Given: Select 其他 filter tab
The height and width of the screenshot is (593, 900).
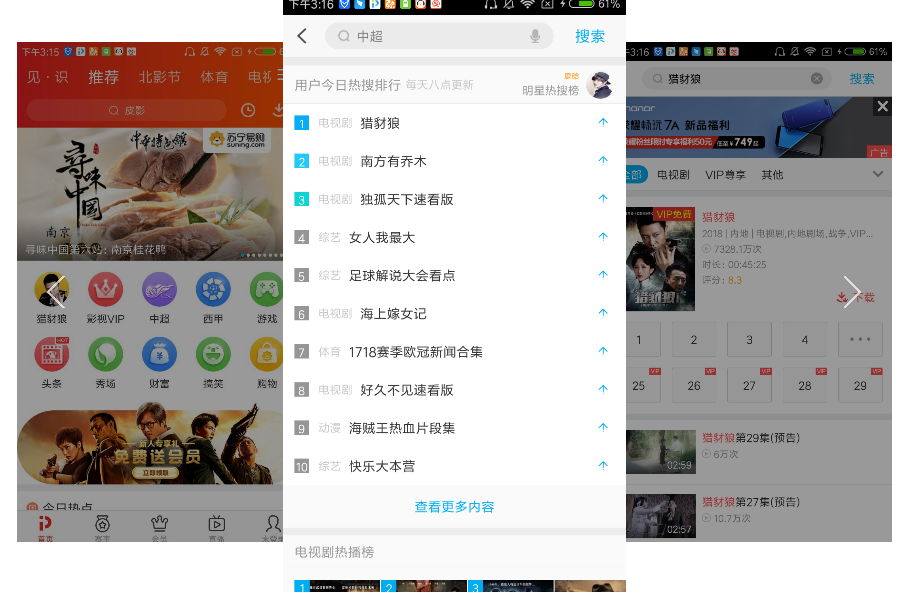Looking at the screenshot, I should [x=772, y=175].
